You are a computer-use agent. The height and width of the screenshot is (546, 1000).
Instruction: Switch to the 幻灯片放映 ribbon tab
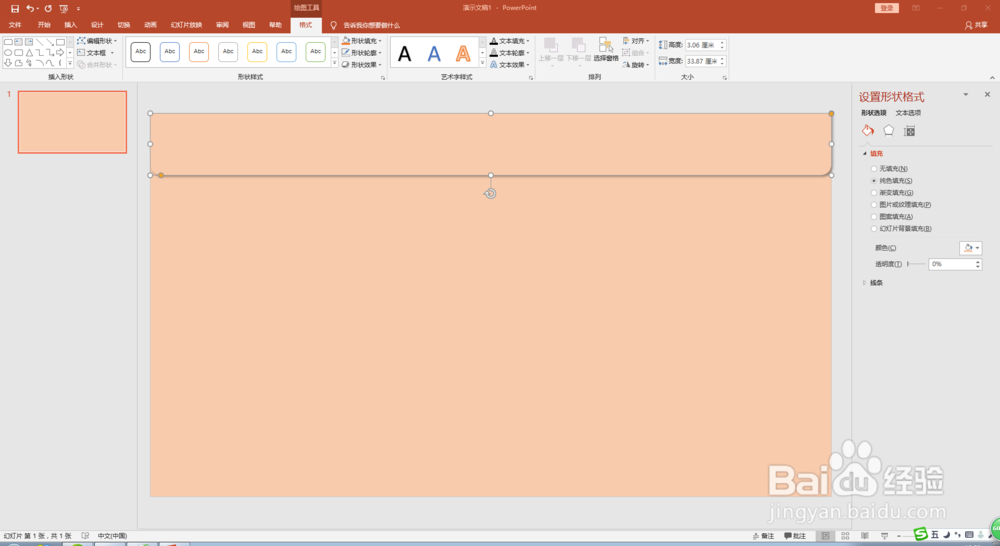click(x=186, y=25)
